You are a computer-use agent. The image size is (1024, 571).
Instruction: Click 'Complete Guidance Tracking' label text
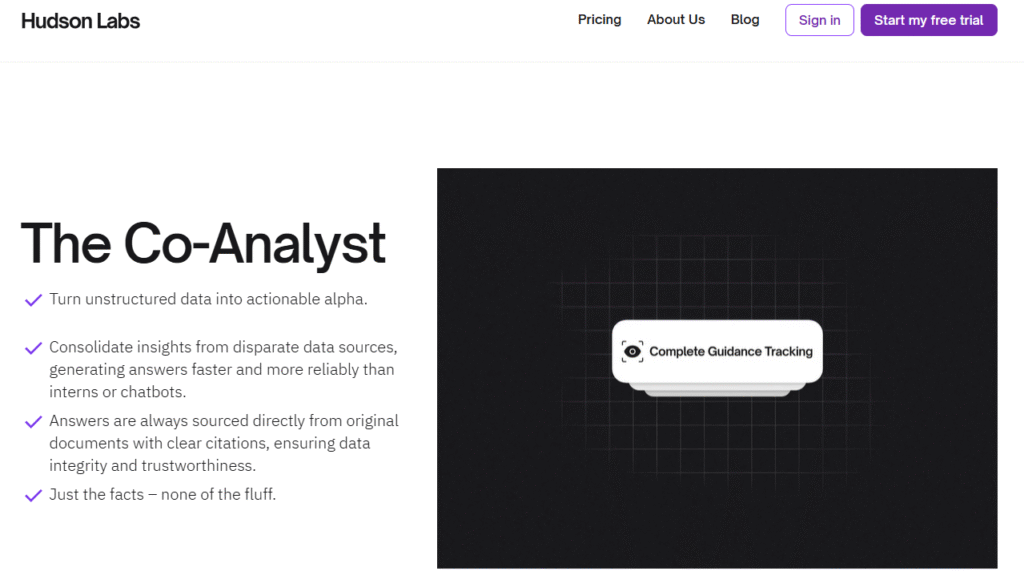(731, 351)
